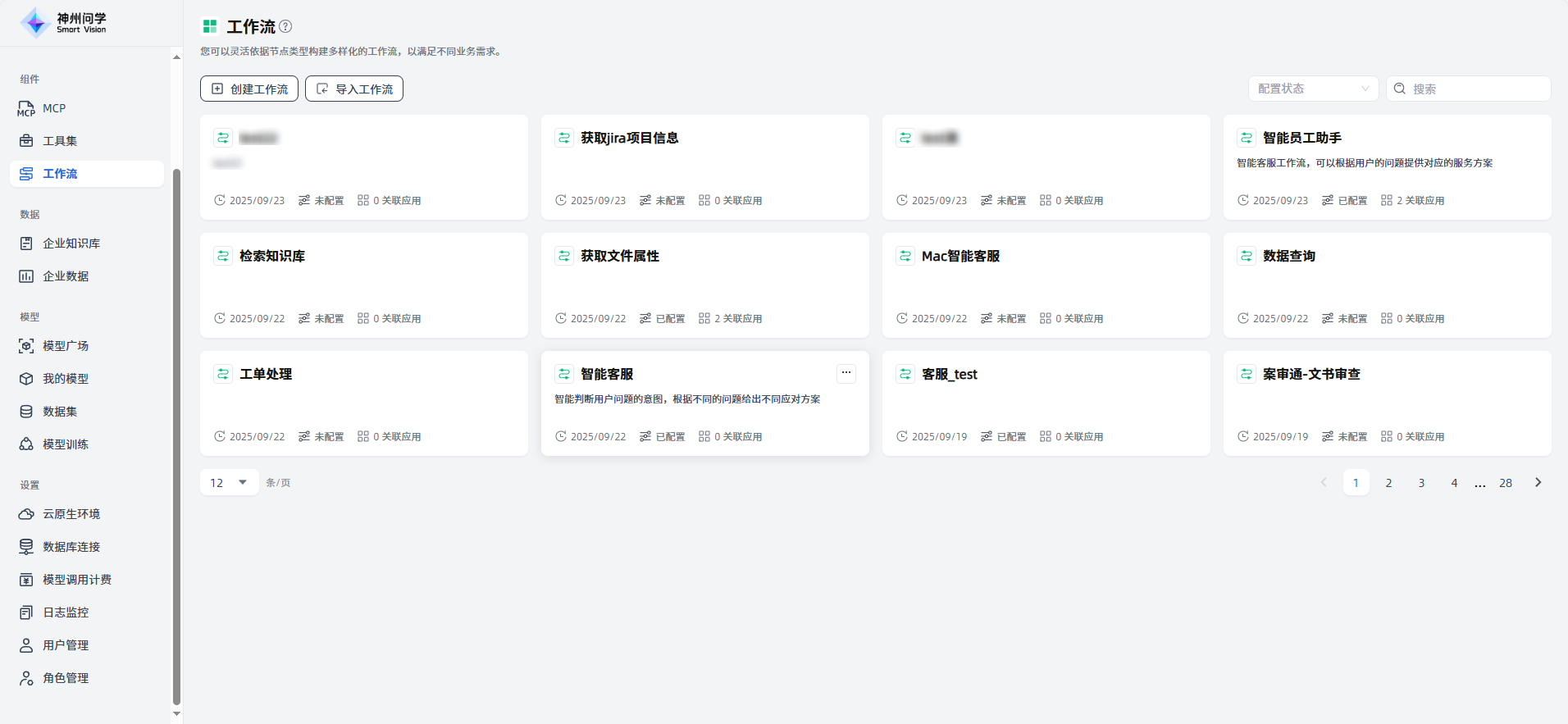Click the 创建工作流 button
1568x724 pixels.
[x=249, y=89]
